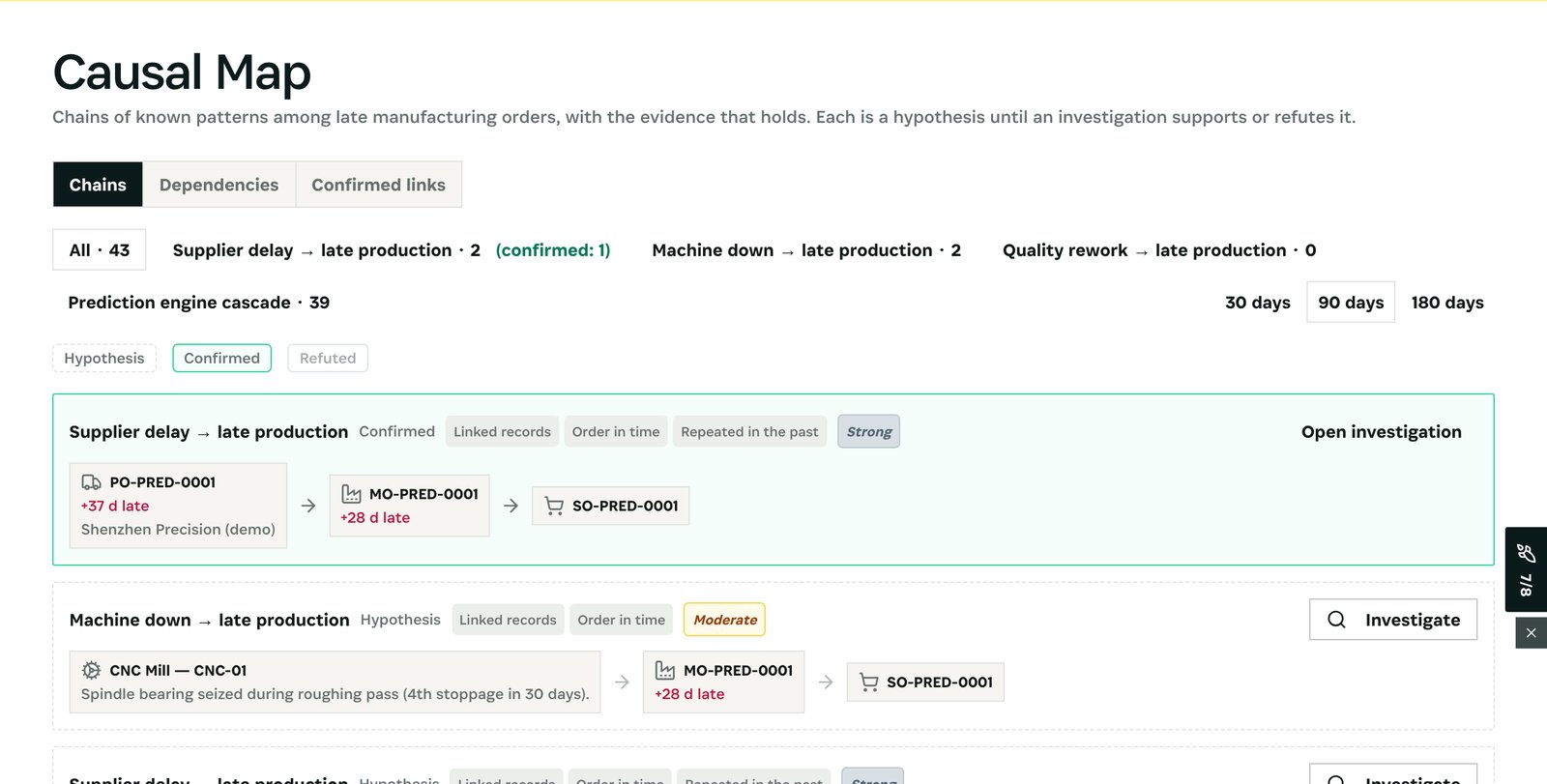1547x784 pixels.
Task: Click the Repeated in the past tag on the confirmed chain
Action: [749, 432]
